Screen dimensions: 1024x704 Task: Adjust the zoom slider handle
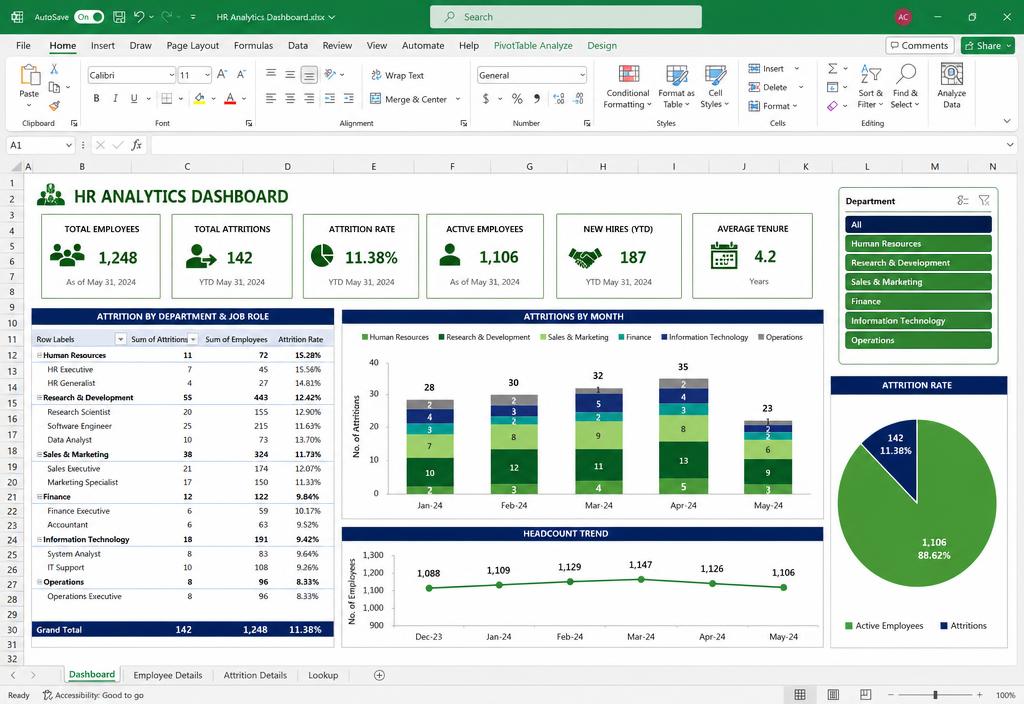coord(935,695)
